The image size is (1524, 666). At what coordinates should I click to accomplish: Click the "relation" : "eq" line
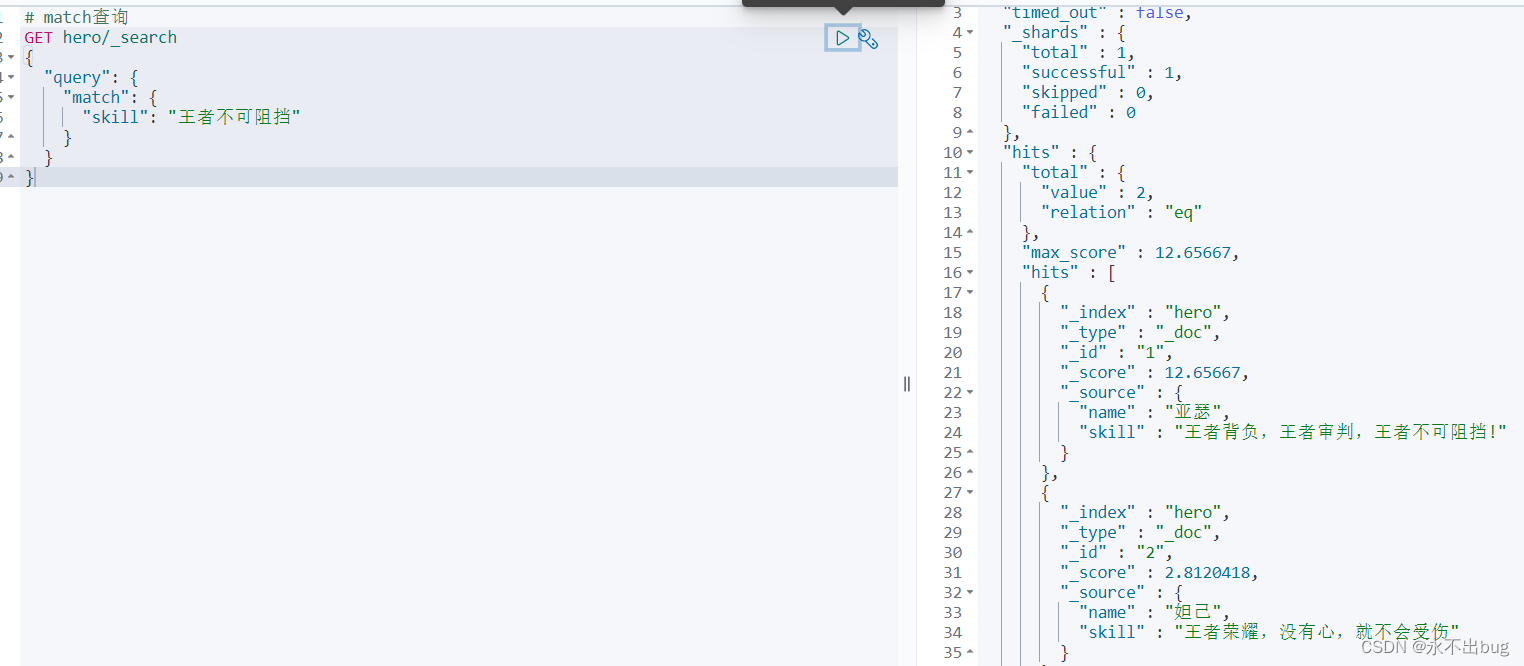pyautogui.click(x=1121, y=212)
